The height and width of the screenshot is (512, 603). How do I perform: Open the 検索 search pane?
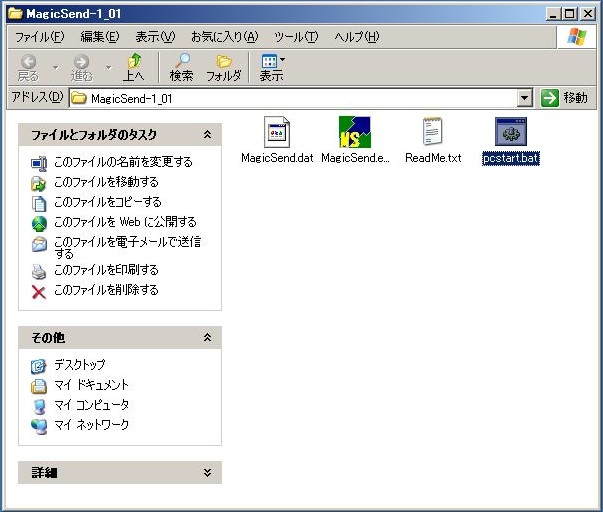pos(182,68)
